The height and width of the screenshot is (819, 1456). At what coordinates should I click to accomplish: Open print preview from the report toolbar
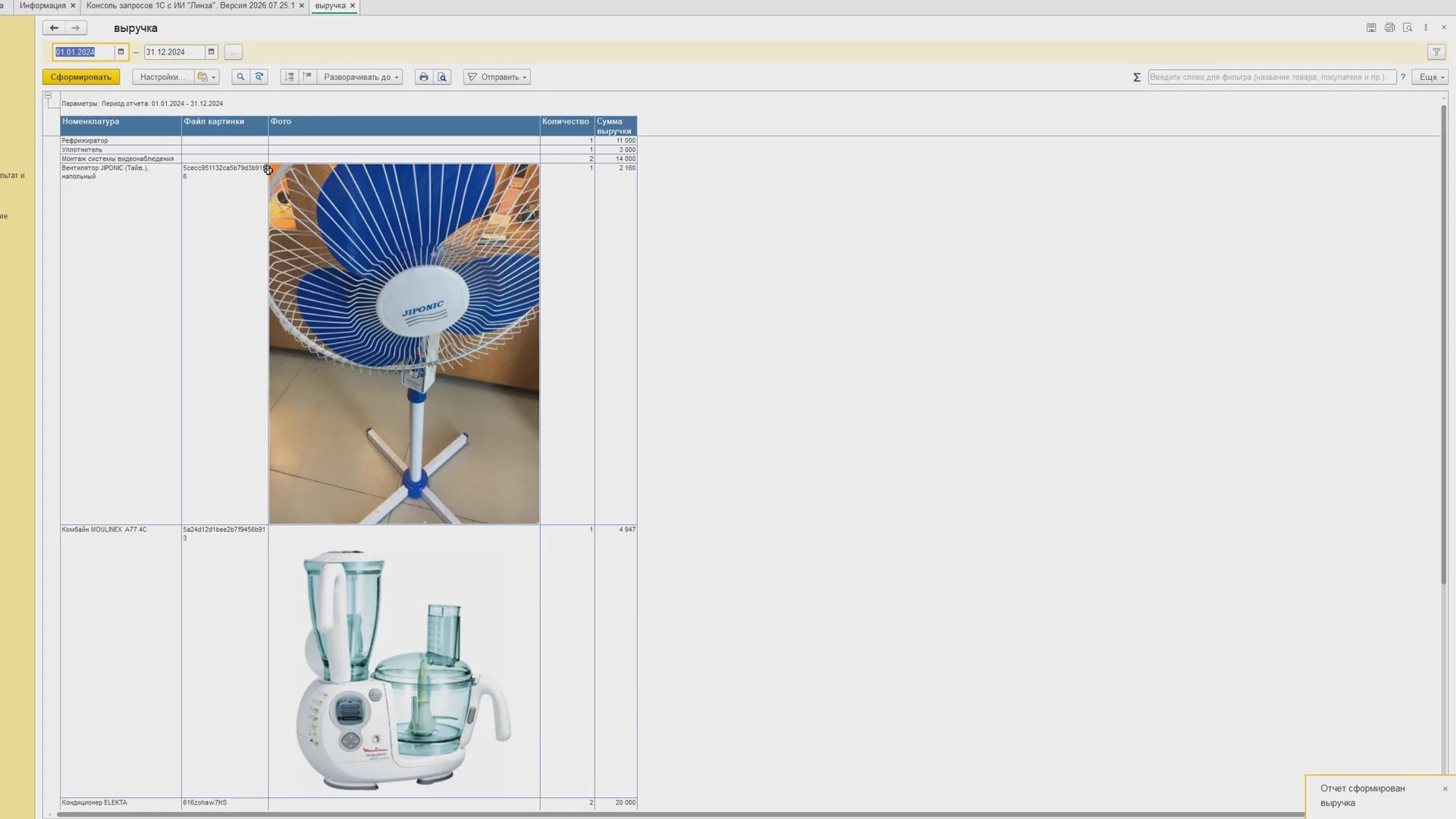pyautogui.click(x=443, y=77)
